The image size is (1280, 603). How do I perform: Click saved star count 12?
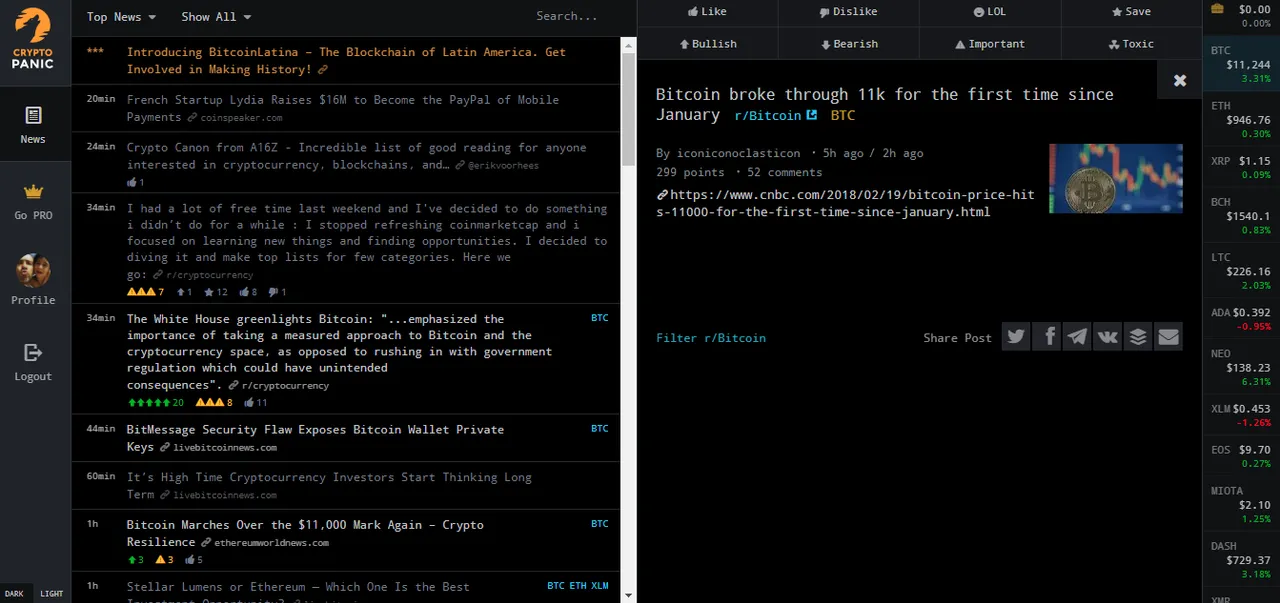point(215,292)
